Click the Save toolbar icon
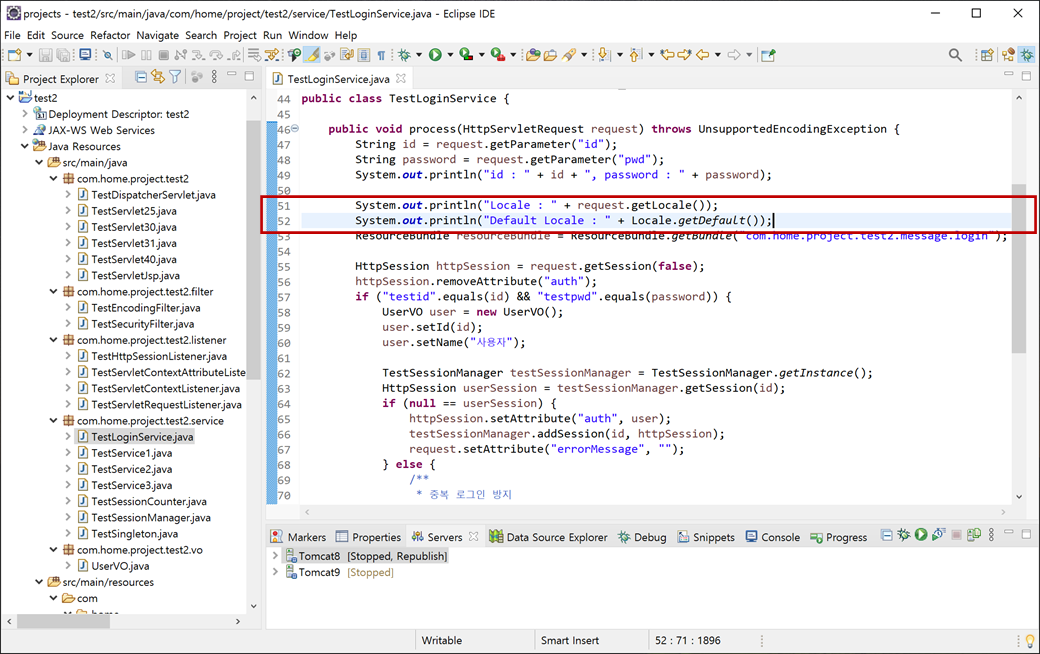Screen dimensions: 1040x654 click(45, 55)
